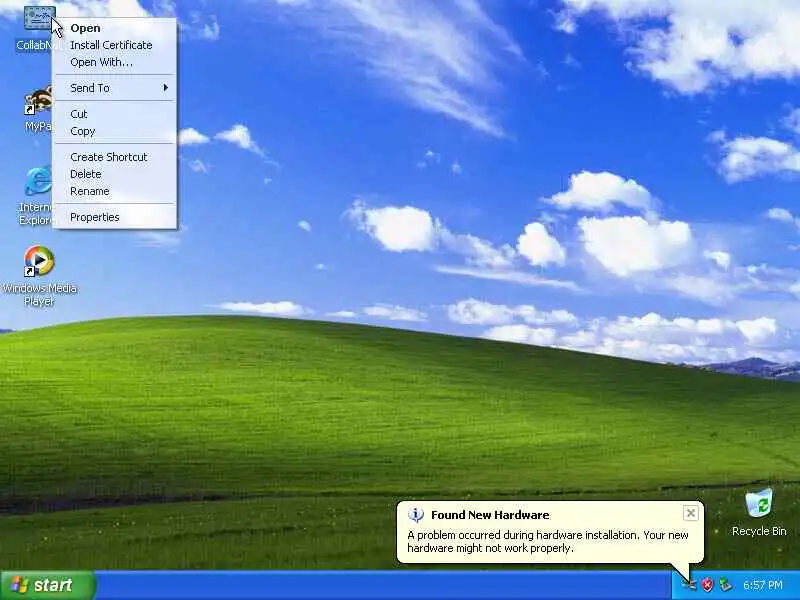Choose Open from the context menu
Image resolution: width=800 pixels, height=600 pixels.
point(115,28)
